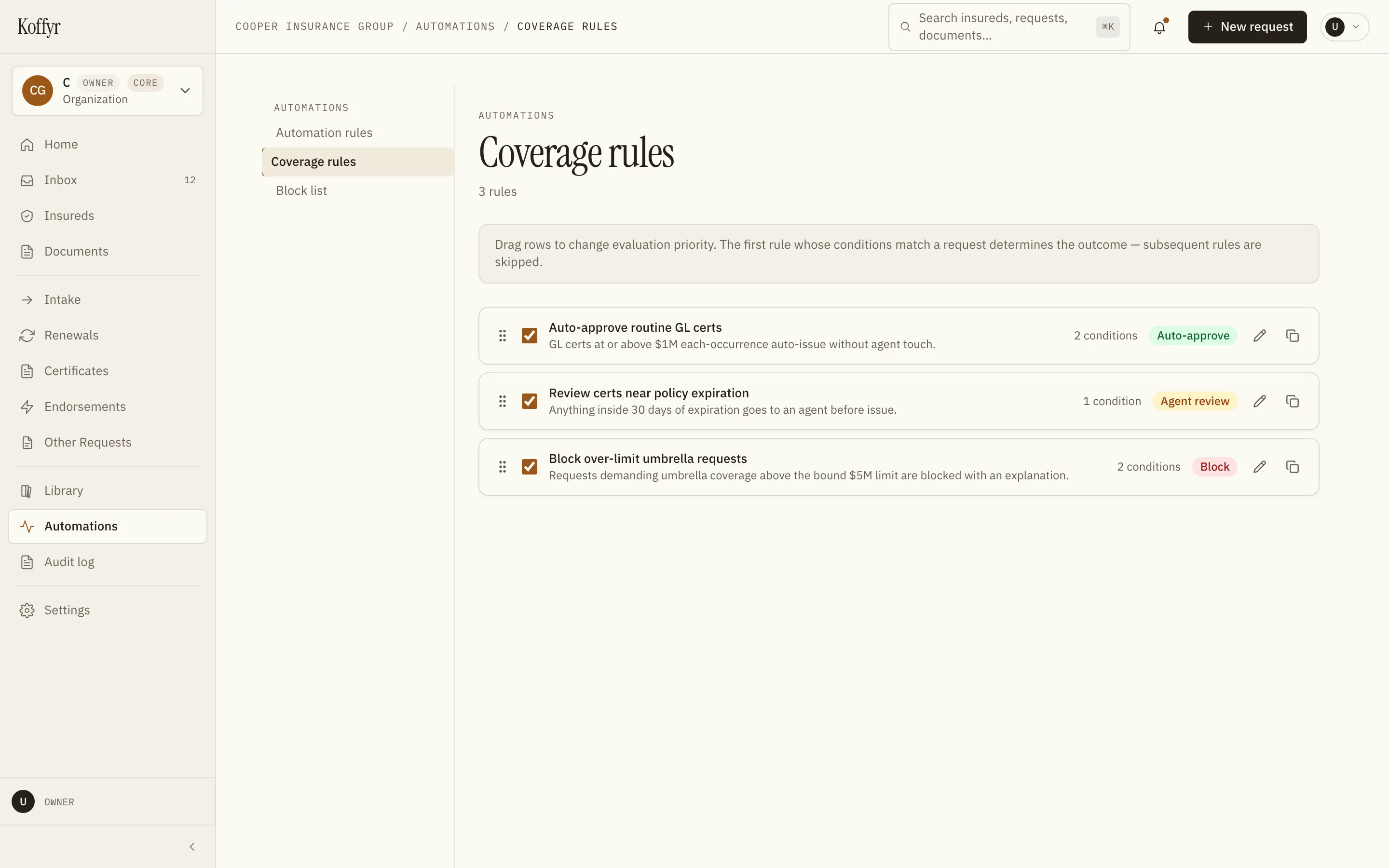The image size is (1389, 868).
Task: Go to Home in the sidebar
Action: [108, 145]
